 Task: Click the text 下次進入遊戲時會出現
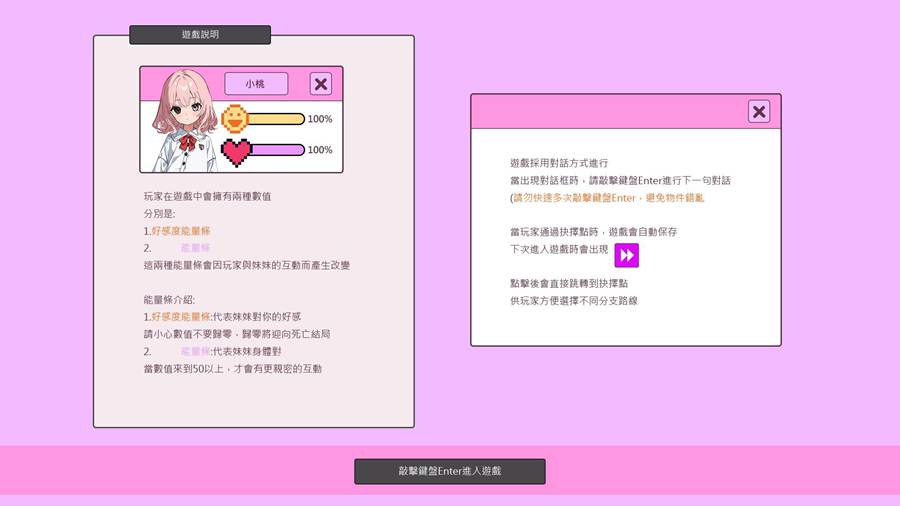point(559,249)
